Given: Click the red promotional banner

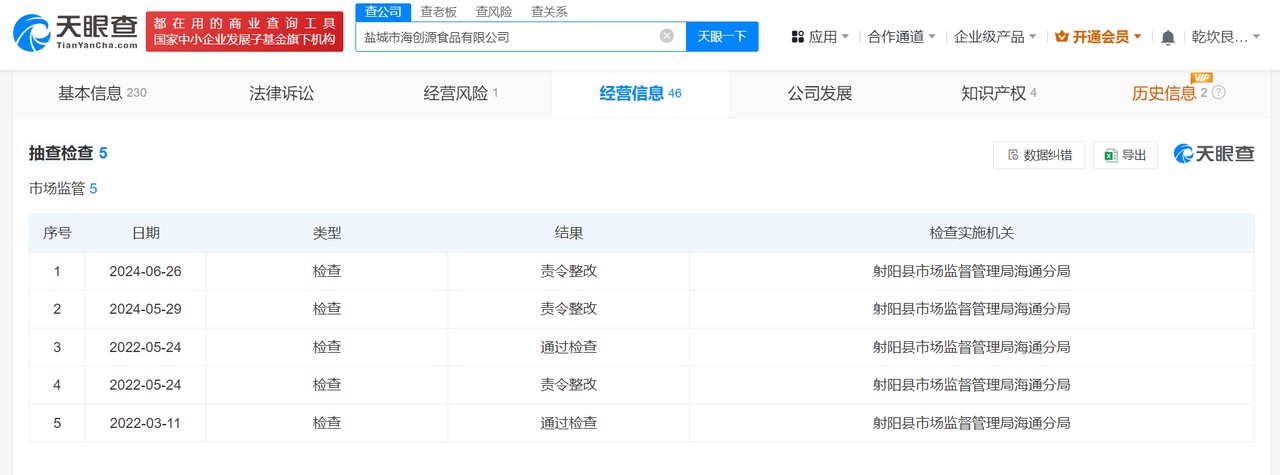Looking at the screenshot, I should pyautogui.click(x=245, y=32).
